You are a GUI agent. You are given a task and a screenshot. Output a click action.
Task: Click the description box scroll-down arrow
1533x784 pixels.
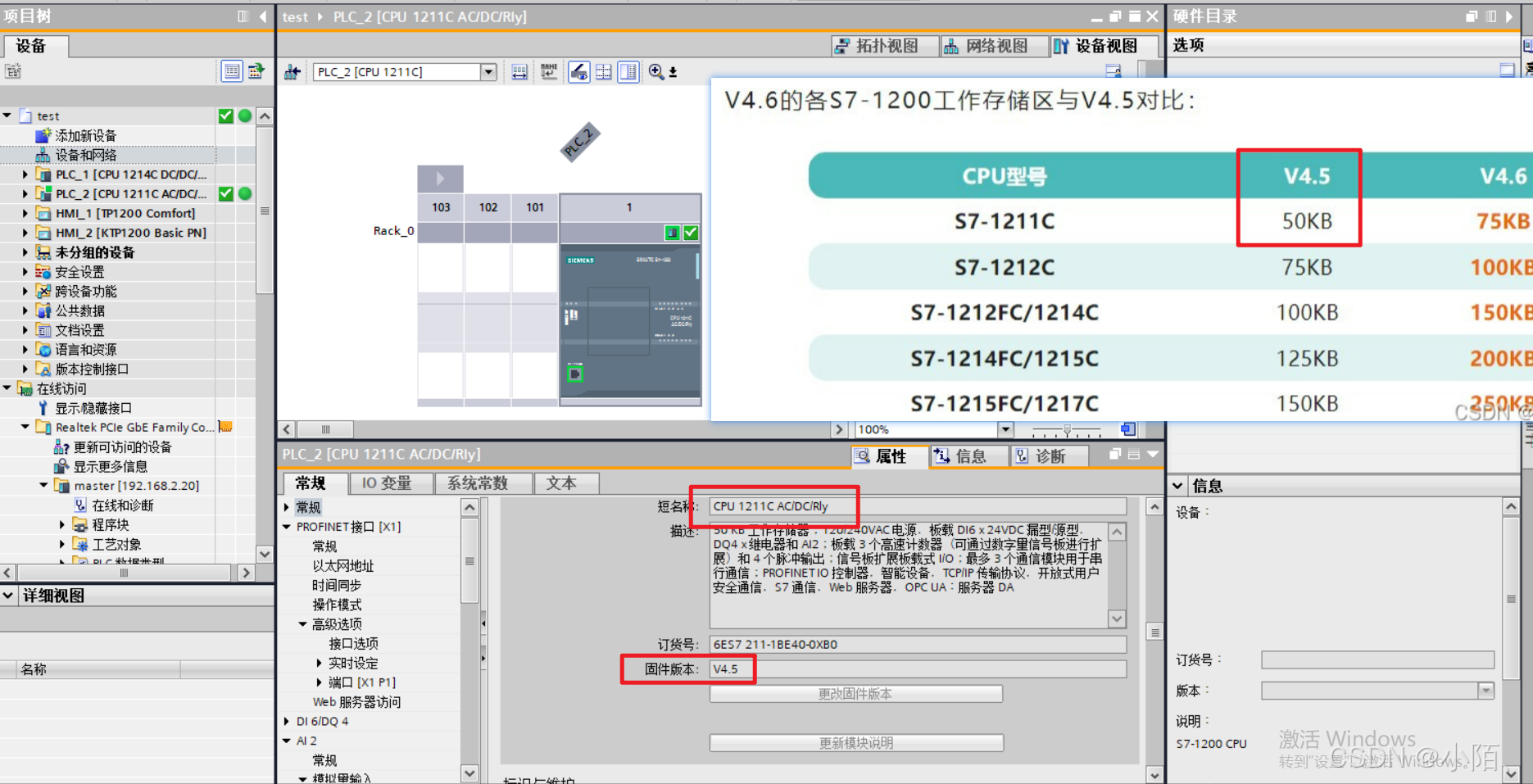[1117, 619]
